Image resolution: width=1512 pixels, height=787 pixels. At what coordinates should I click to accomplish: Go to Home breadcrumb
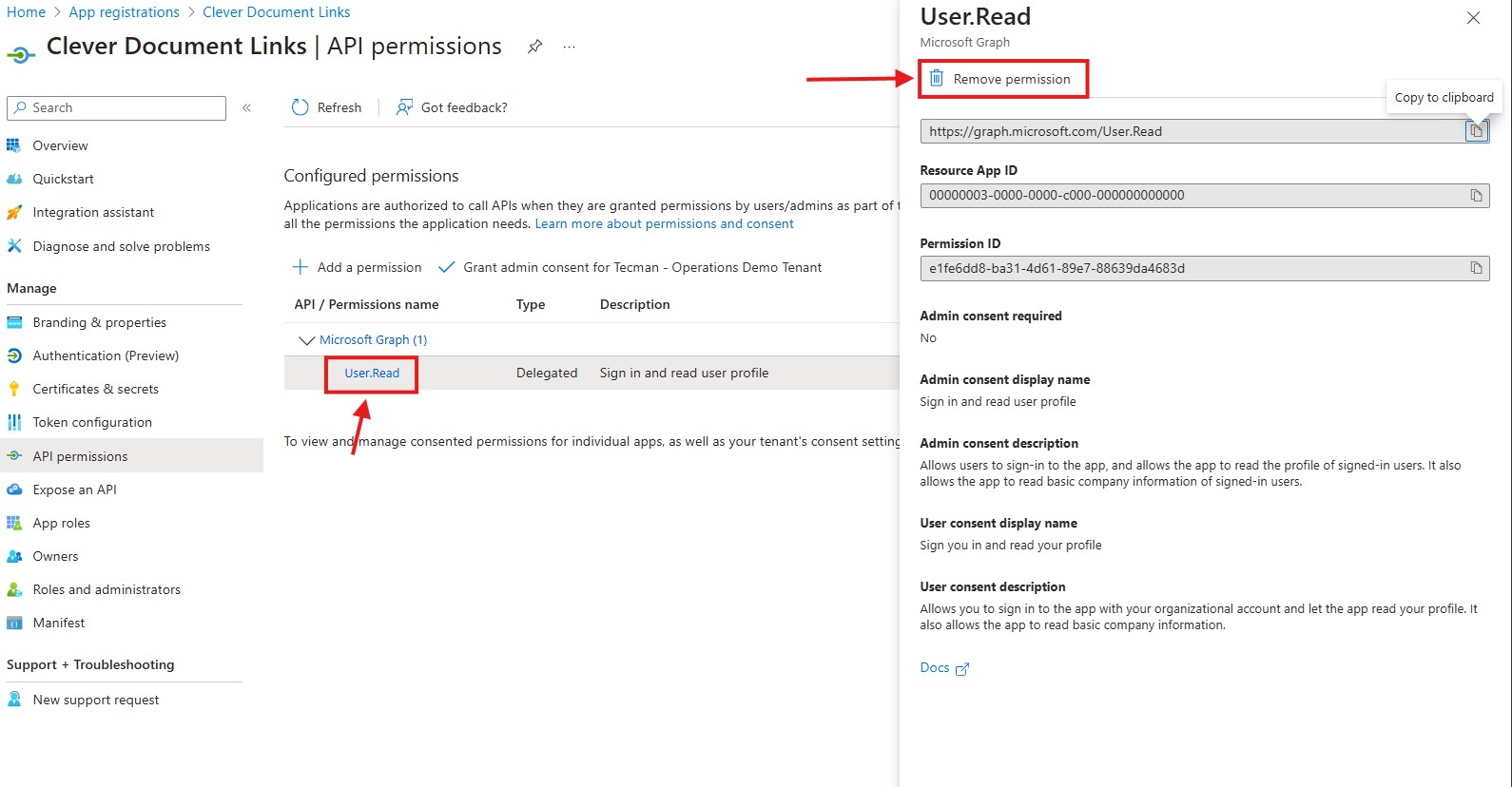pos(26,12)
